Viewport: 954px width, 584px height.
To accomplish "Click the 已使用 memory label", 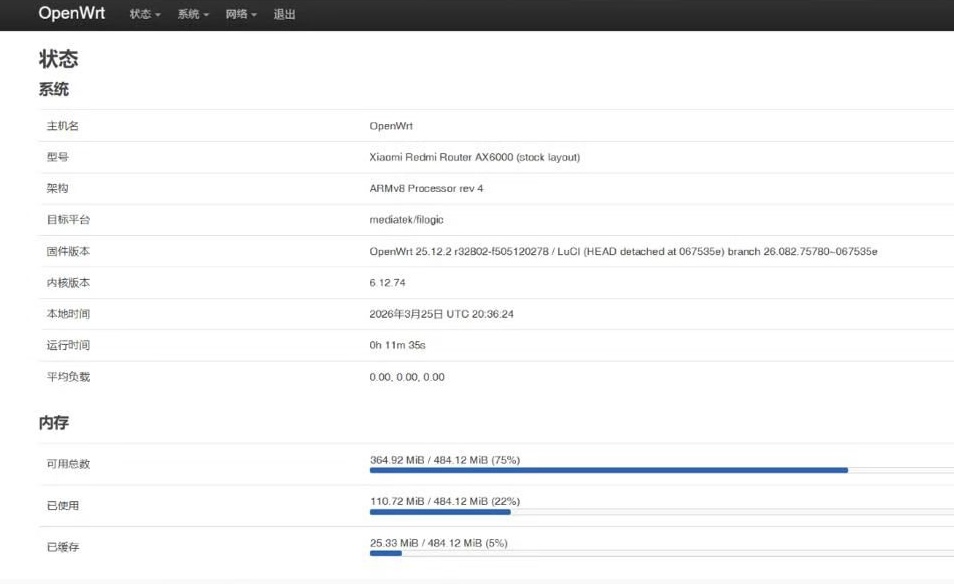I will tap(63, 506).
